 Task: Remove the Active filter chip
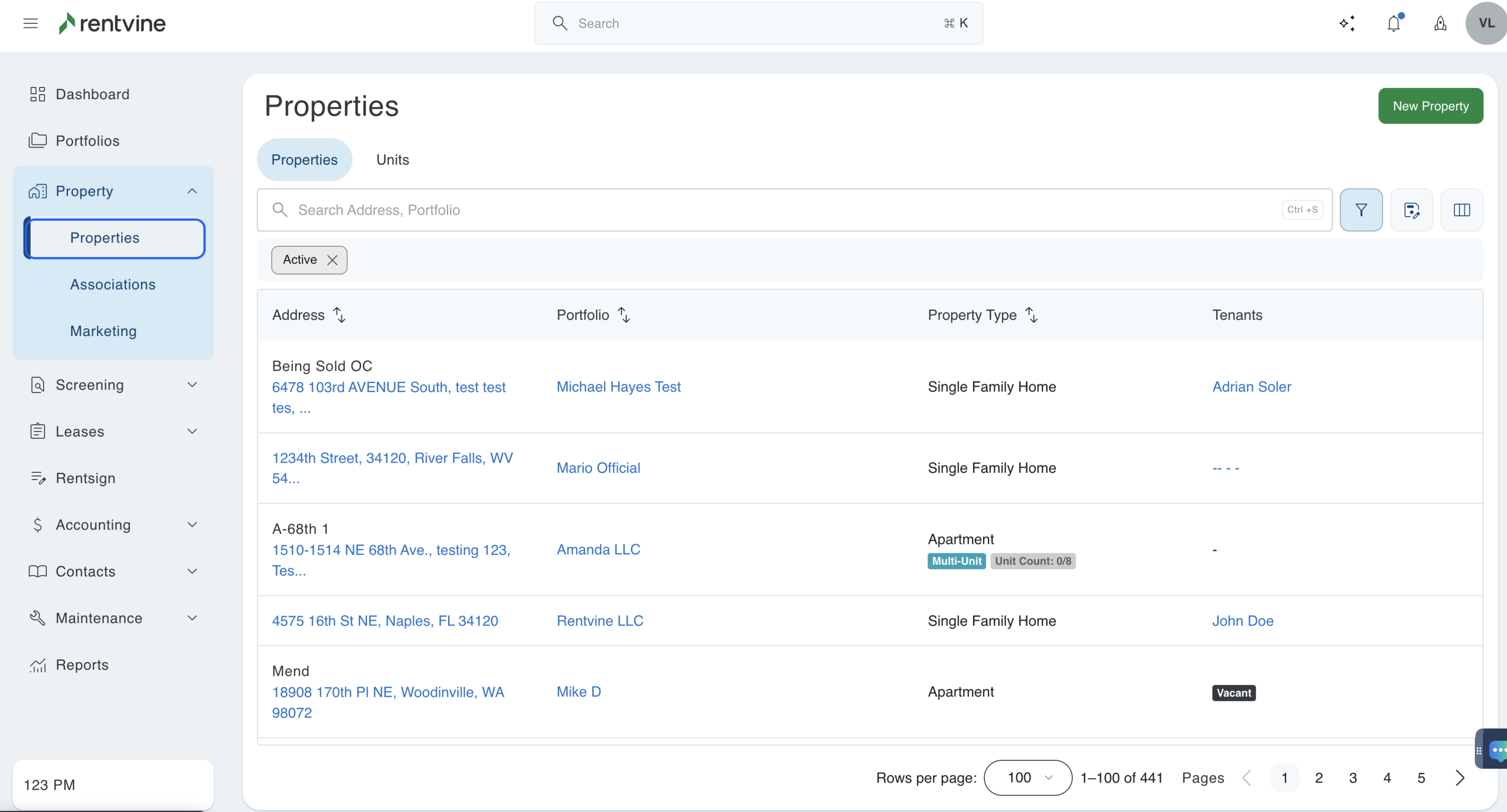point(332,260)
